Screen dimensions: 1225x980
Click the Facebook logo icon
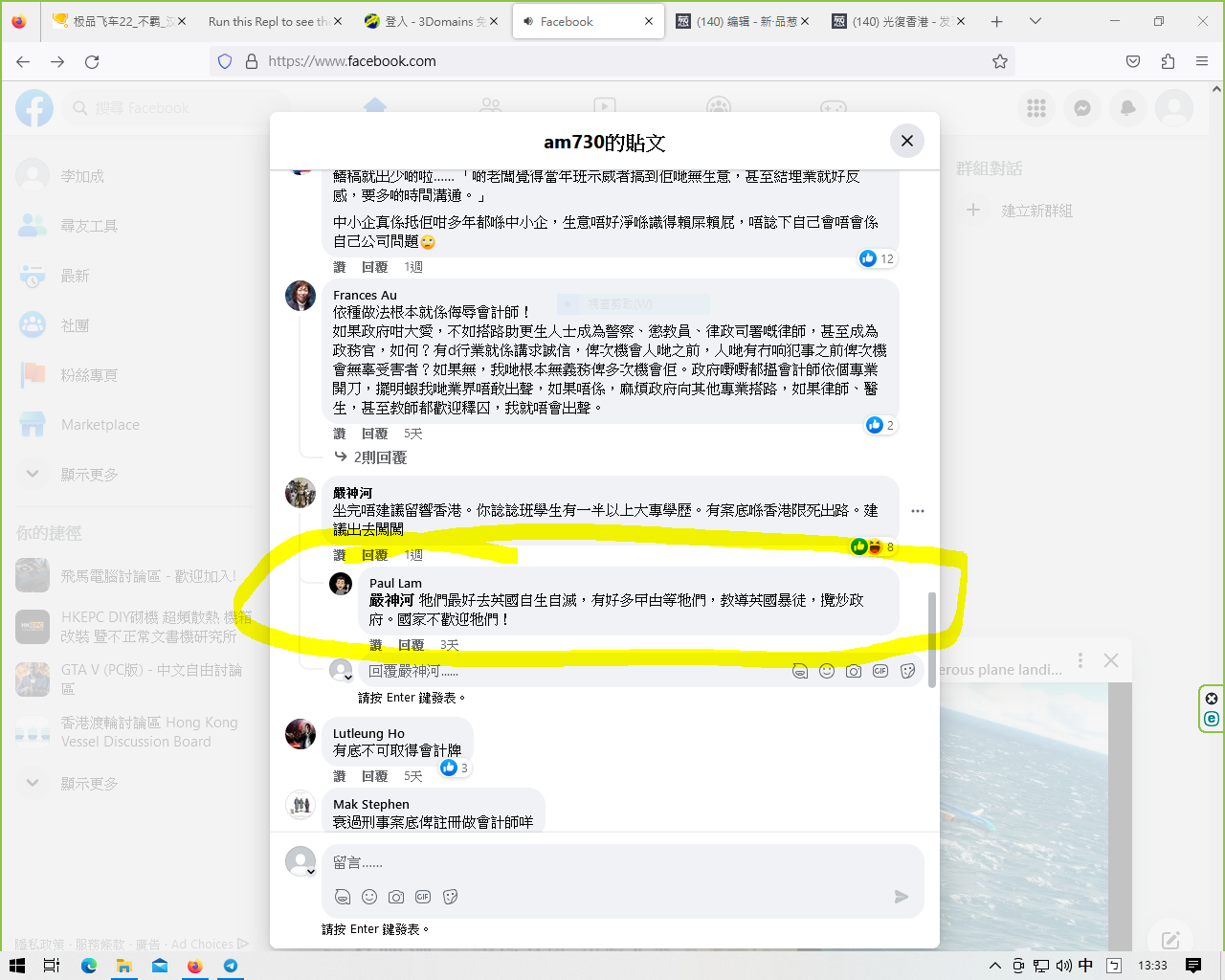pyautogui.click(x=34, y=108)
